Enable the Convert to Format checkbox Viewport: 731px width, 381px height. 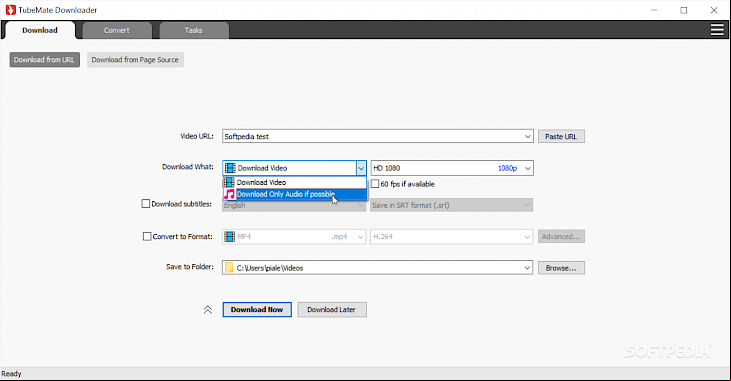coord(147,236)
